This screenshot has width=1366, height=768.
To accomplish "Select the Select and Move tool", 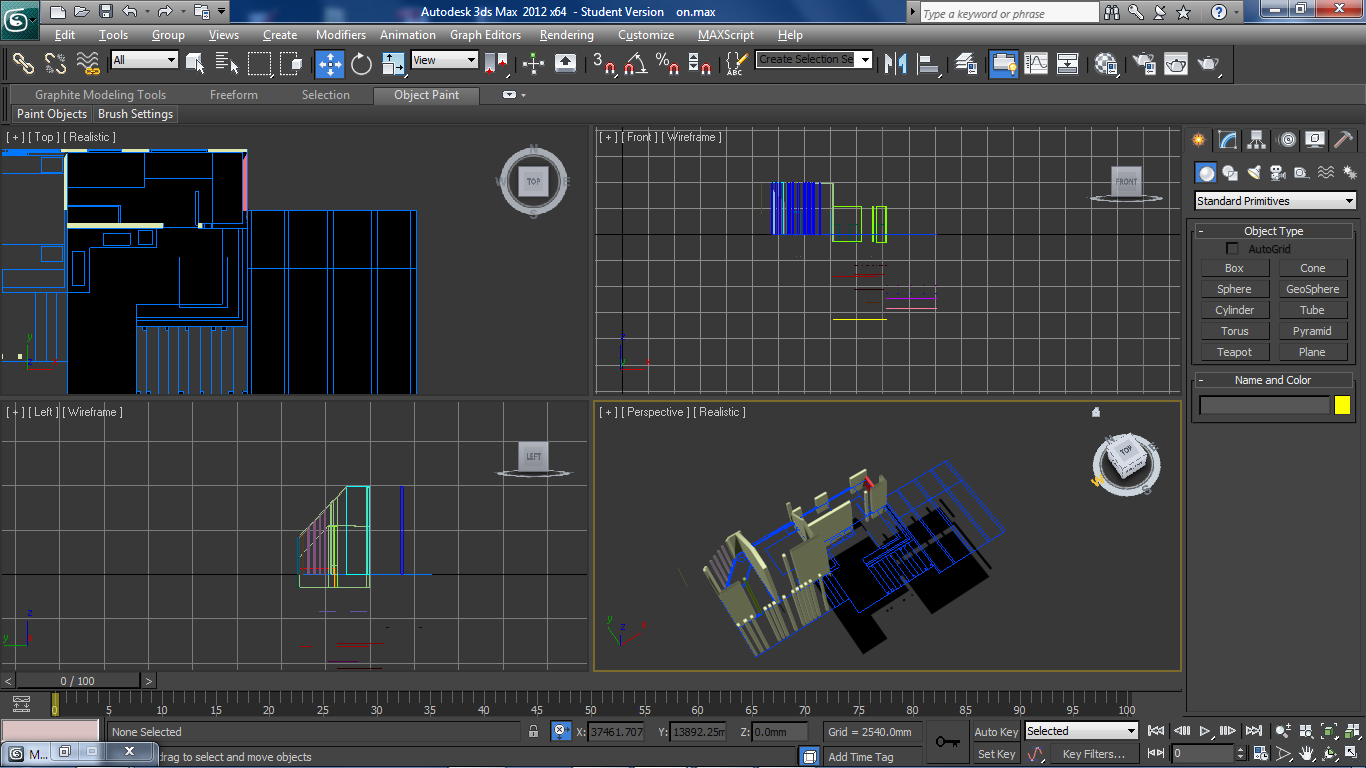I will tap(329, 64).
